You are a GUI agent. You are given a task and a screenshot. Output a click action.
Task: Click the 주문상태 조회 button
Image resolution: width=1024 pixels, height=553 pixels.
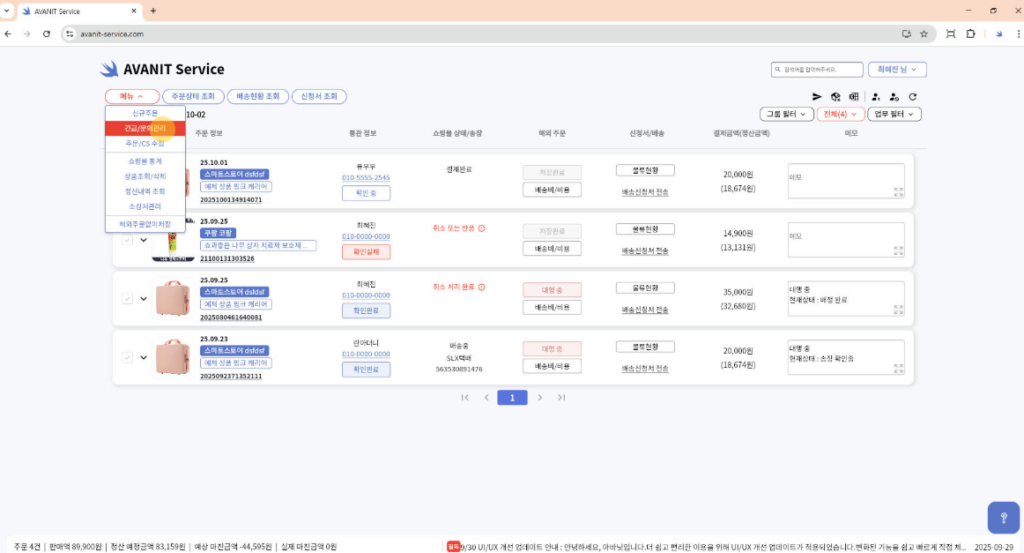(192, 97)
